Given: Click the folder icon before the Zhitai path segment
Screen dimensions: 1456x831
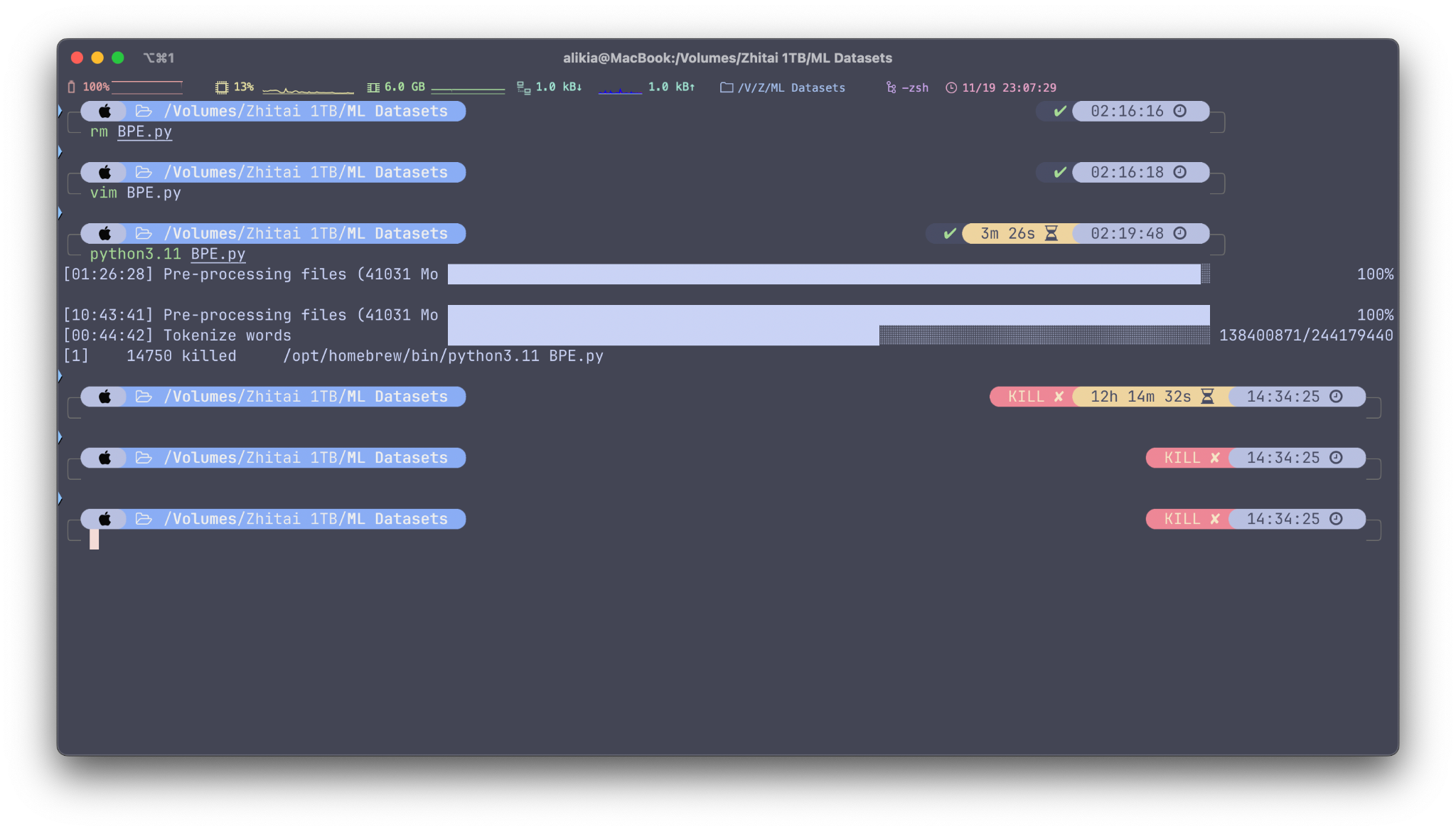Looking at the screenshot, I should [144, 111].
